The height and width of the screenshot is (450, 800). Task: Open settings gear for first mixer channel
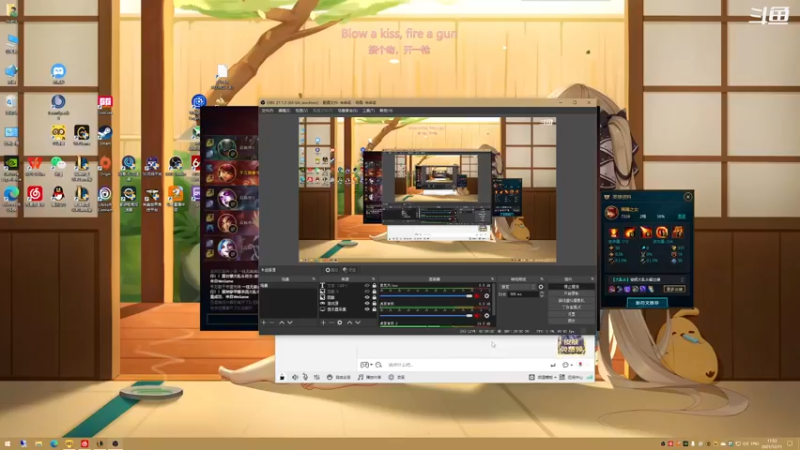click(487, 296)
